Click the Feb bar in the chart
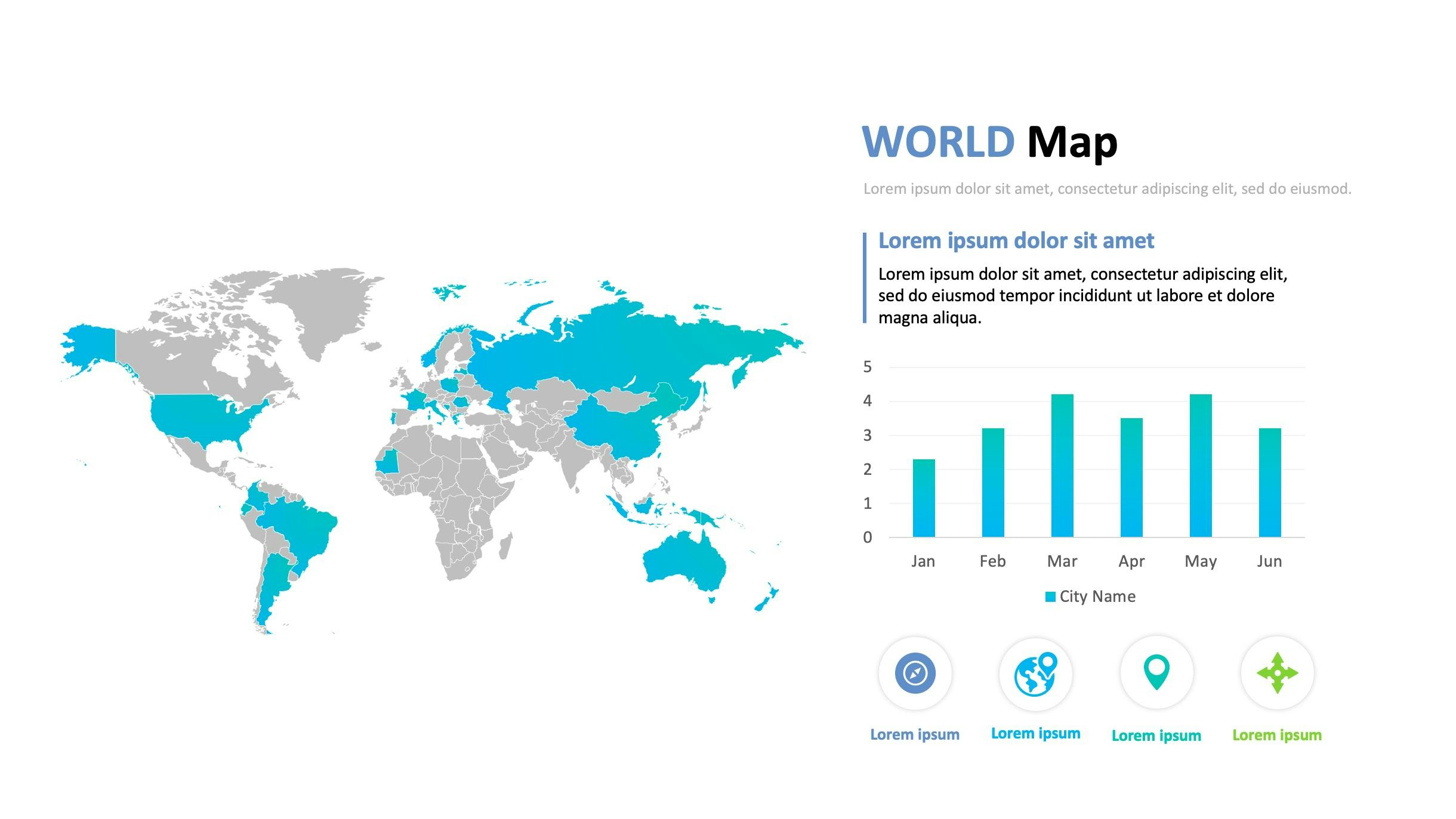The image size is (1456, 819). (x=993, y=483)
